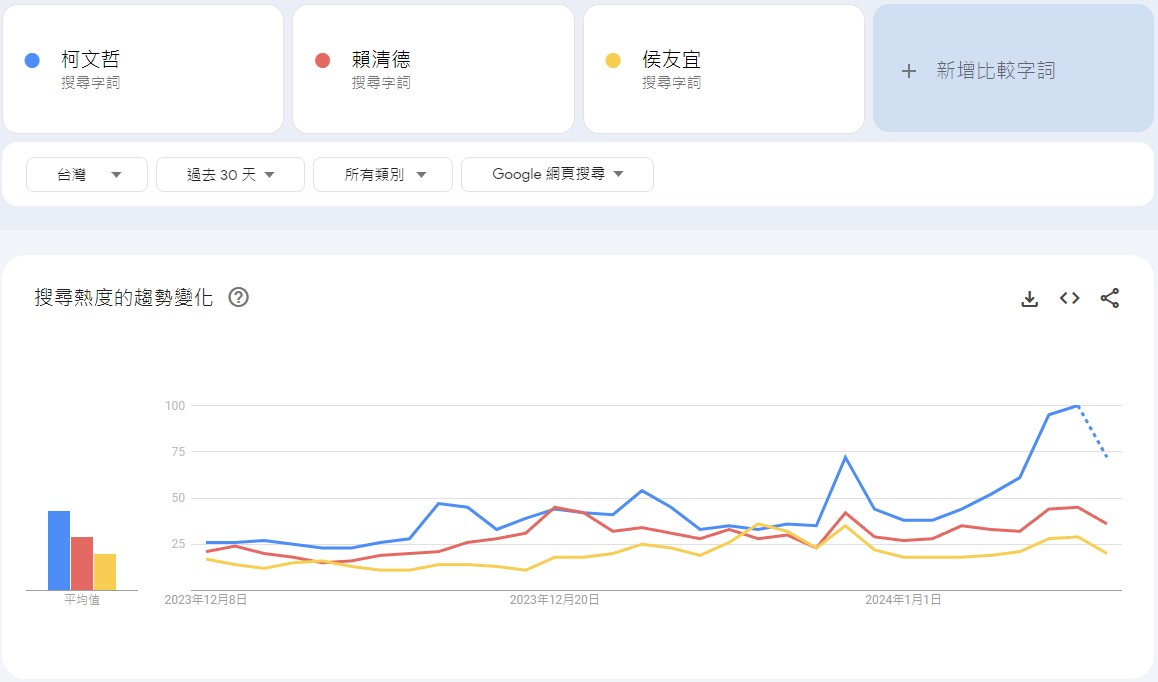Click the share chart icon
This screenshot has width=1158, height=682.
tap(1109, 298)
